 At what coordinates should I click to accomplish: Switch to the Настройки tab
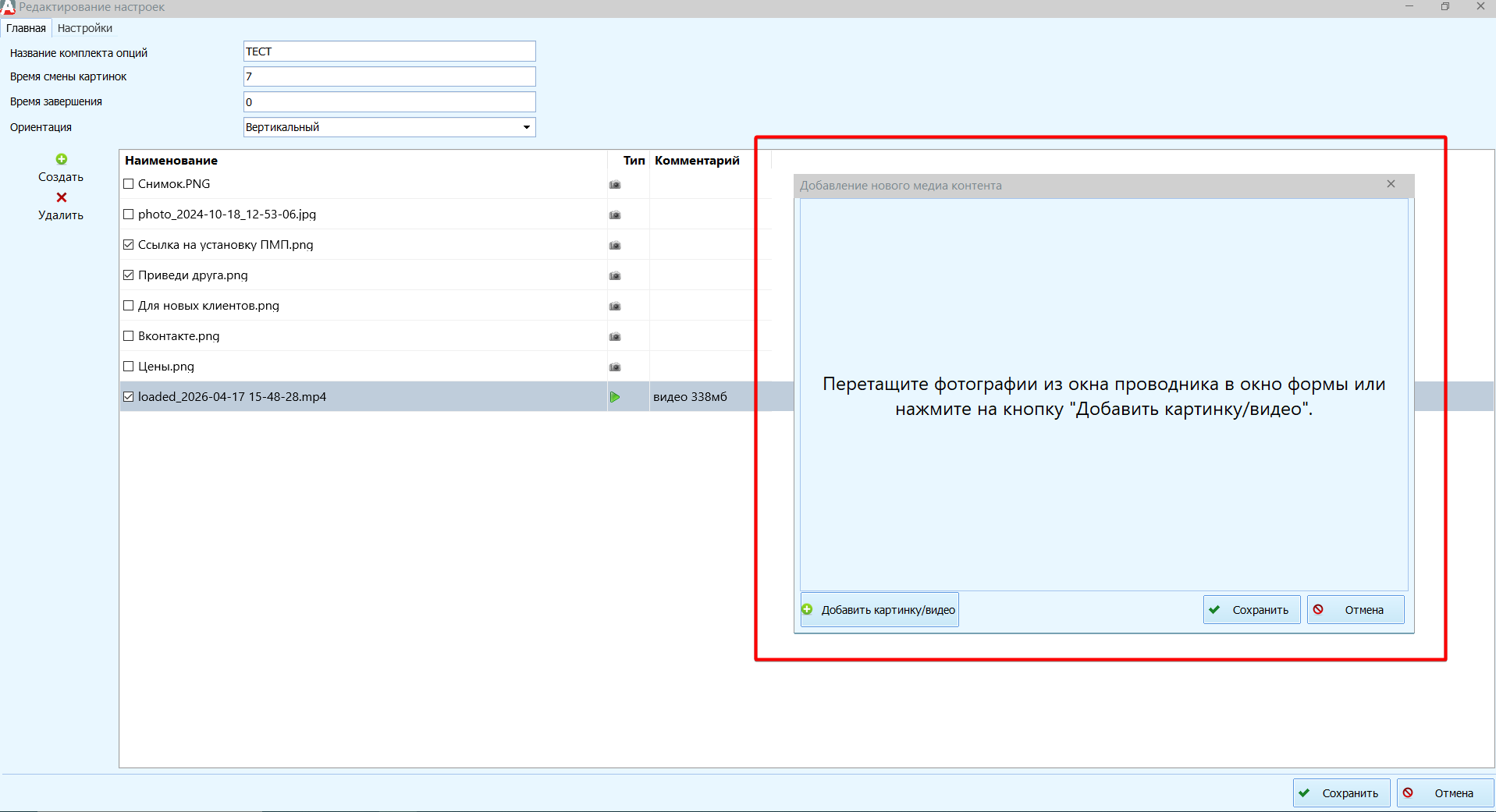[85, 28]
